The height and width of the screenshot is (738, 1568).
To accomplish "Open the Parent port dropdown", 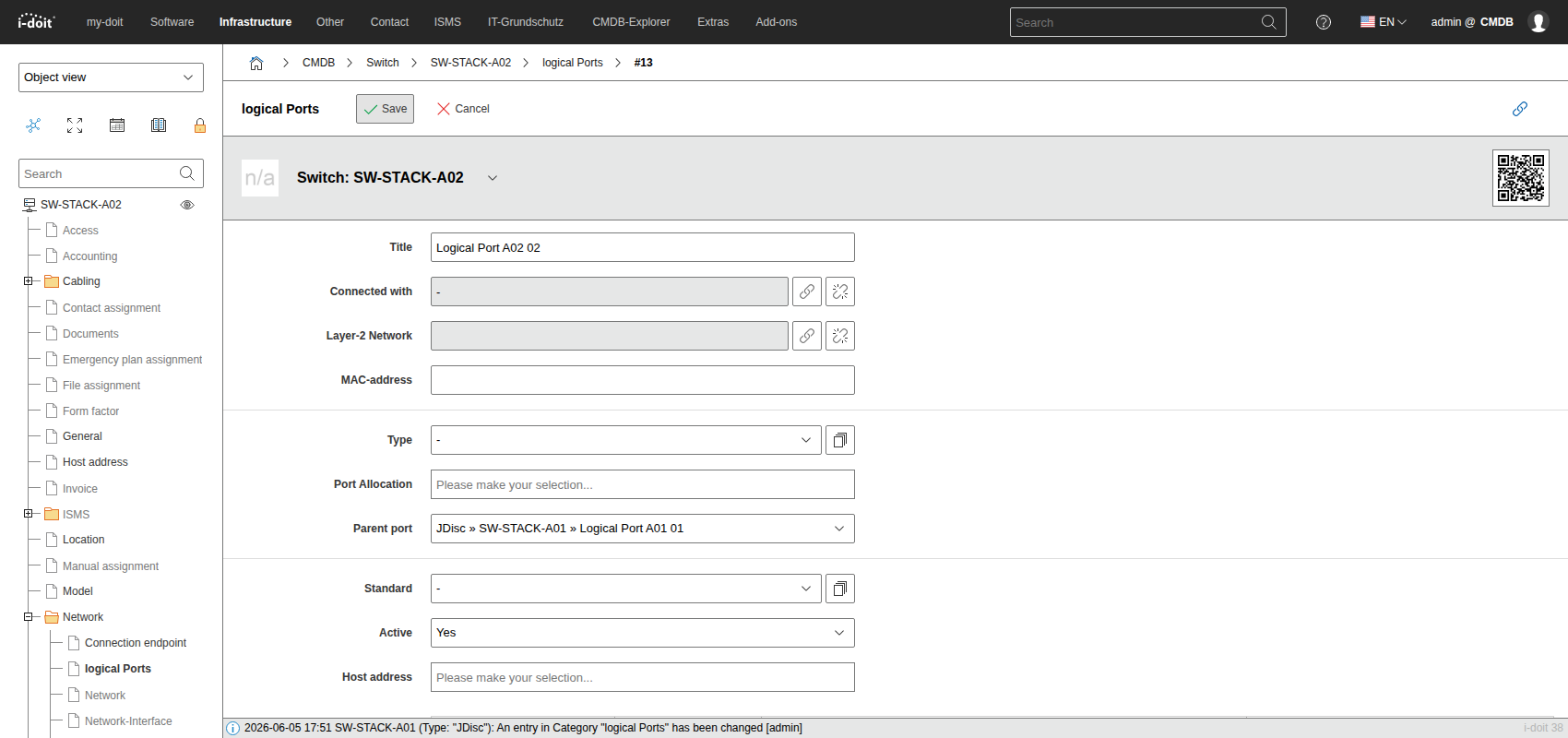I will pyautogui.click(x=643, y=529).
